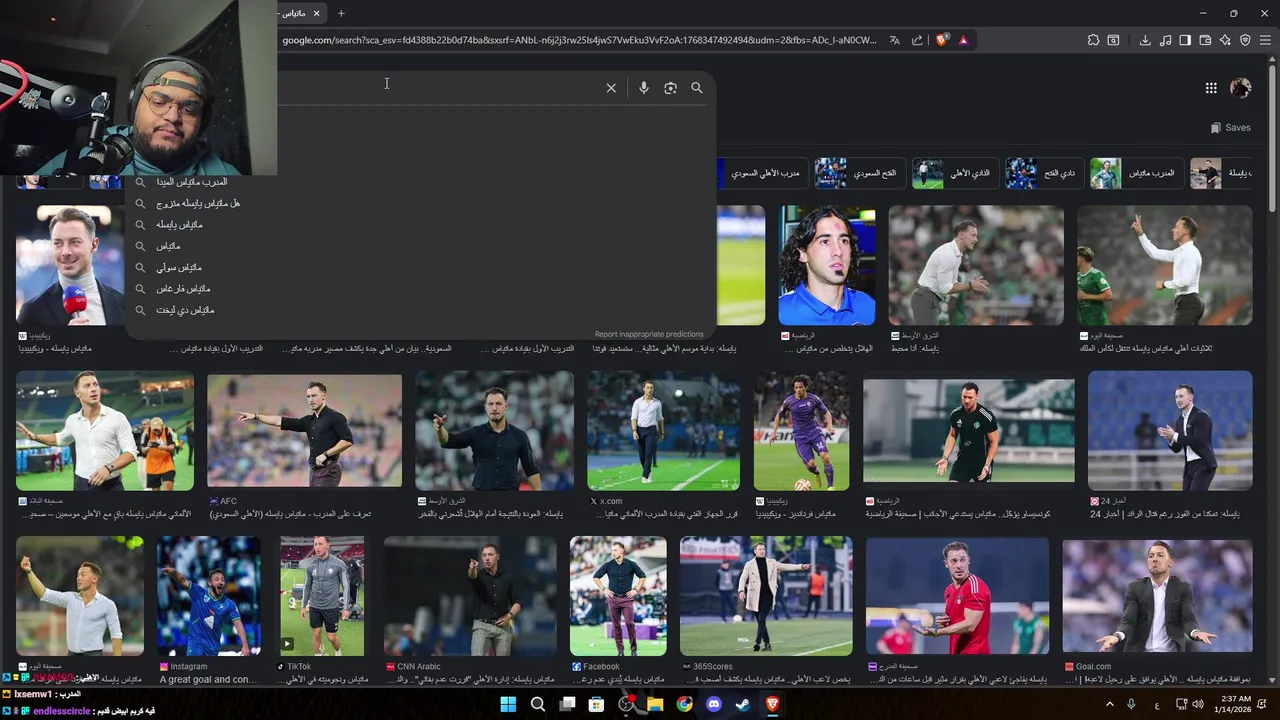Screen dimensions: 1280x720
Task: Open 365Scores coach in coat image
Action: [766, 596]
